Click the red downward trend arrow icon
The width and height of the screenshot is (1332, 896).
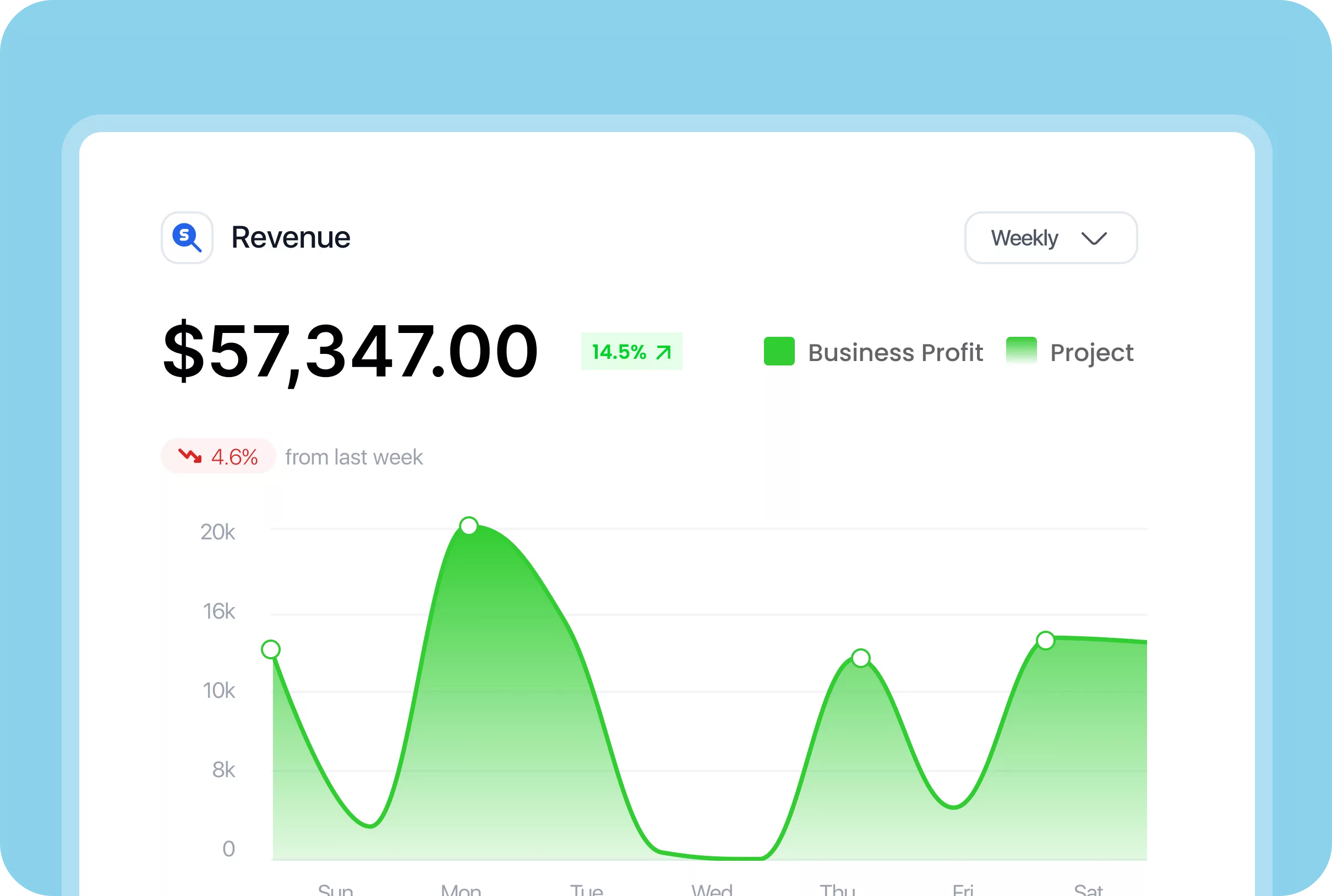[190, 456]
